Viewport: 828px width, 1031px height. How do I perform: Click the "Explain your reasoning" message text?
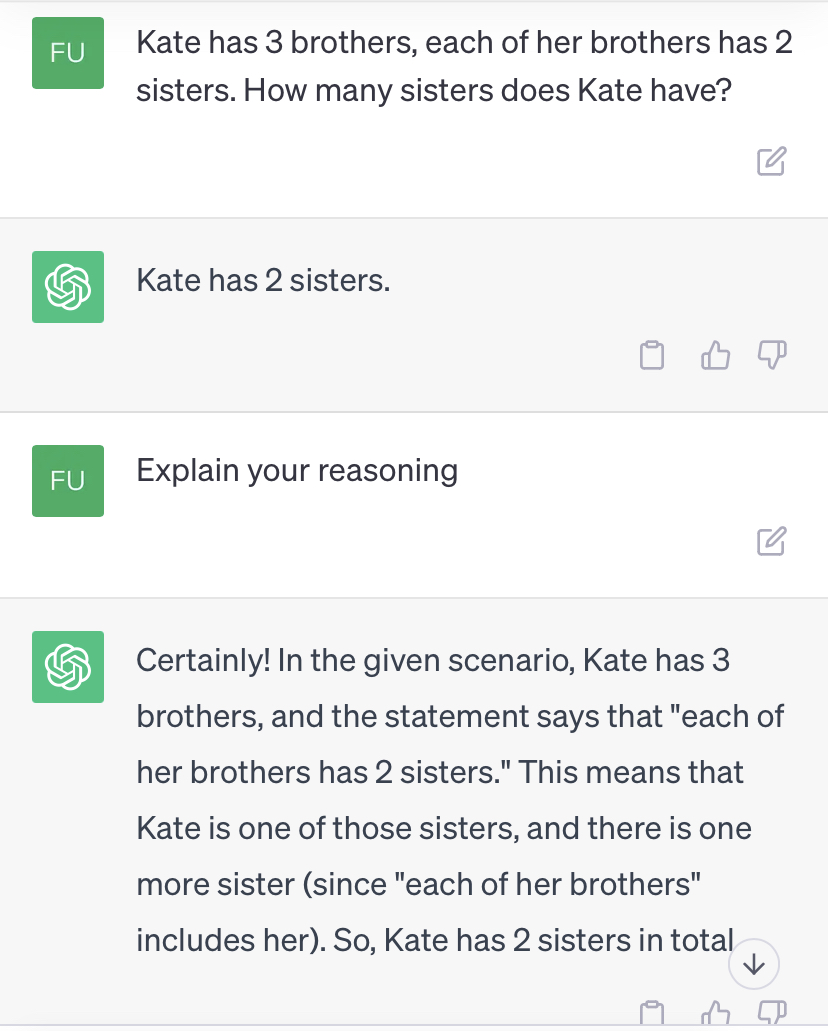pos(297,470)
